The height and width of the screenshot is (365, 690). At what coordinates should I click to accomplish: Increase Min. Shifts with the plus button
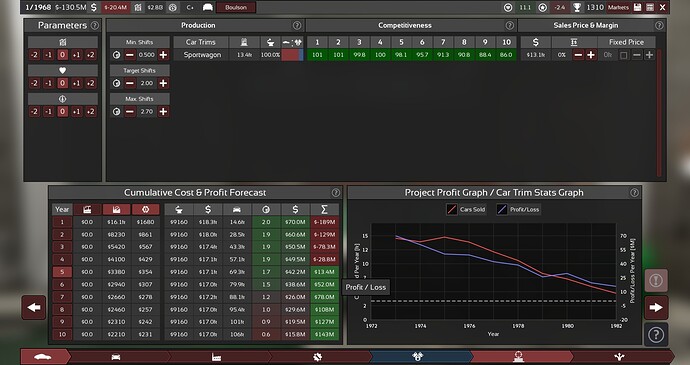click(163, 55)
